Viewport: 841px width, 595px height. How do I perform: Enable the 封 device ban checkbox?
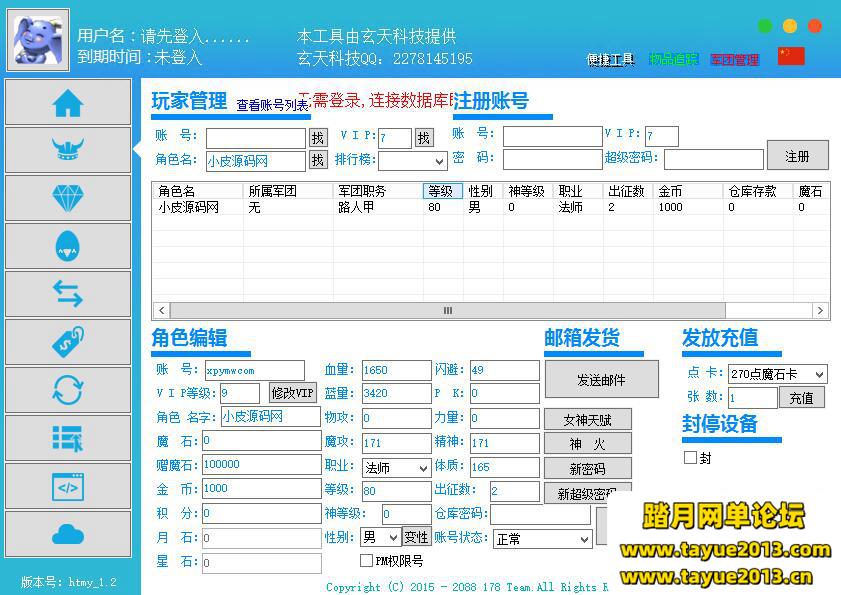click(x=690, y=457)
